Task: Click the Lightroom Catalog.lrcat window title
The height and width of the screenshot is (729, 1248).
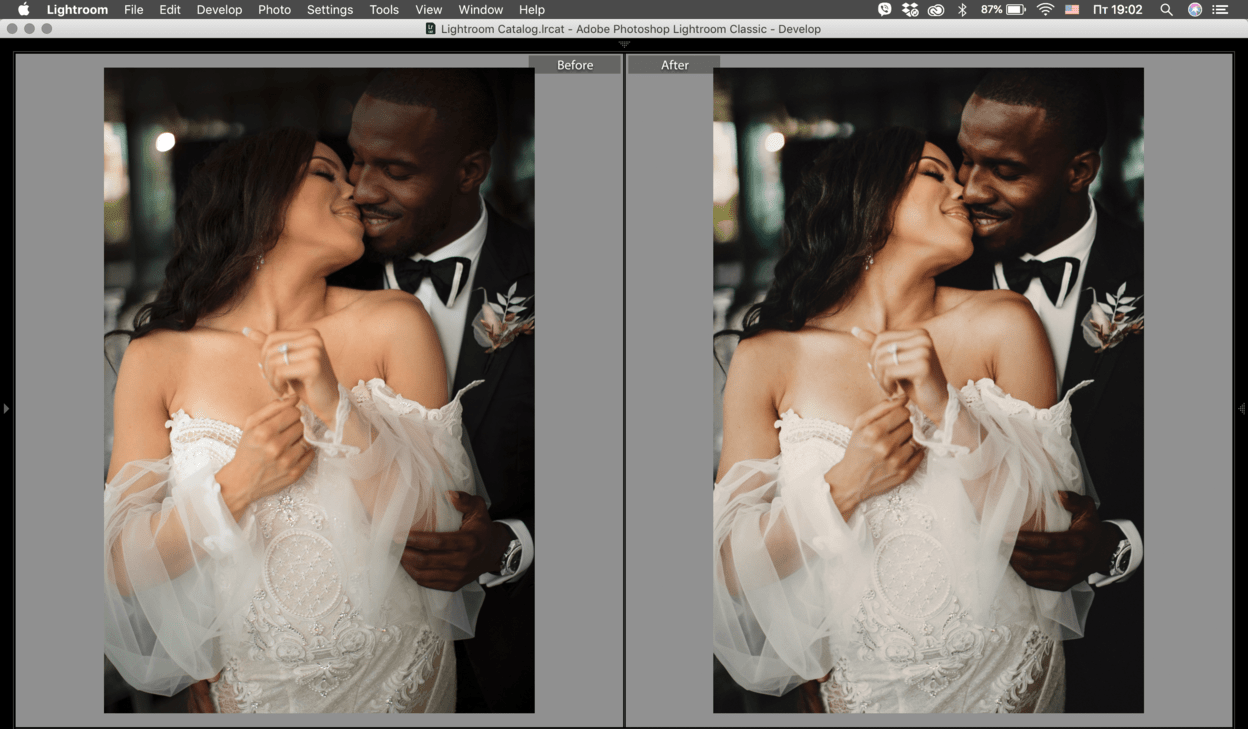Action: coord(631,29)
